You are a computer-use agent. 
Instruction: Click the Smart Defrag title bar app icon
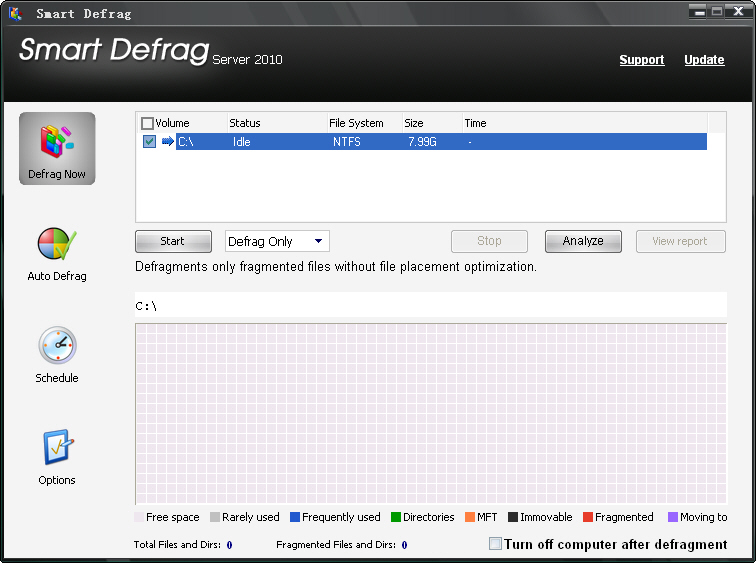pyautogui.click(x=15, y=13)
